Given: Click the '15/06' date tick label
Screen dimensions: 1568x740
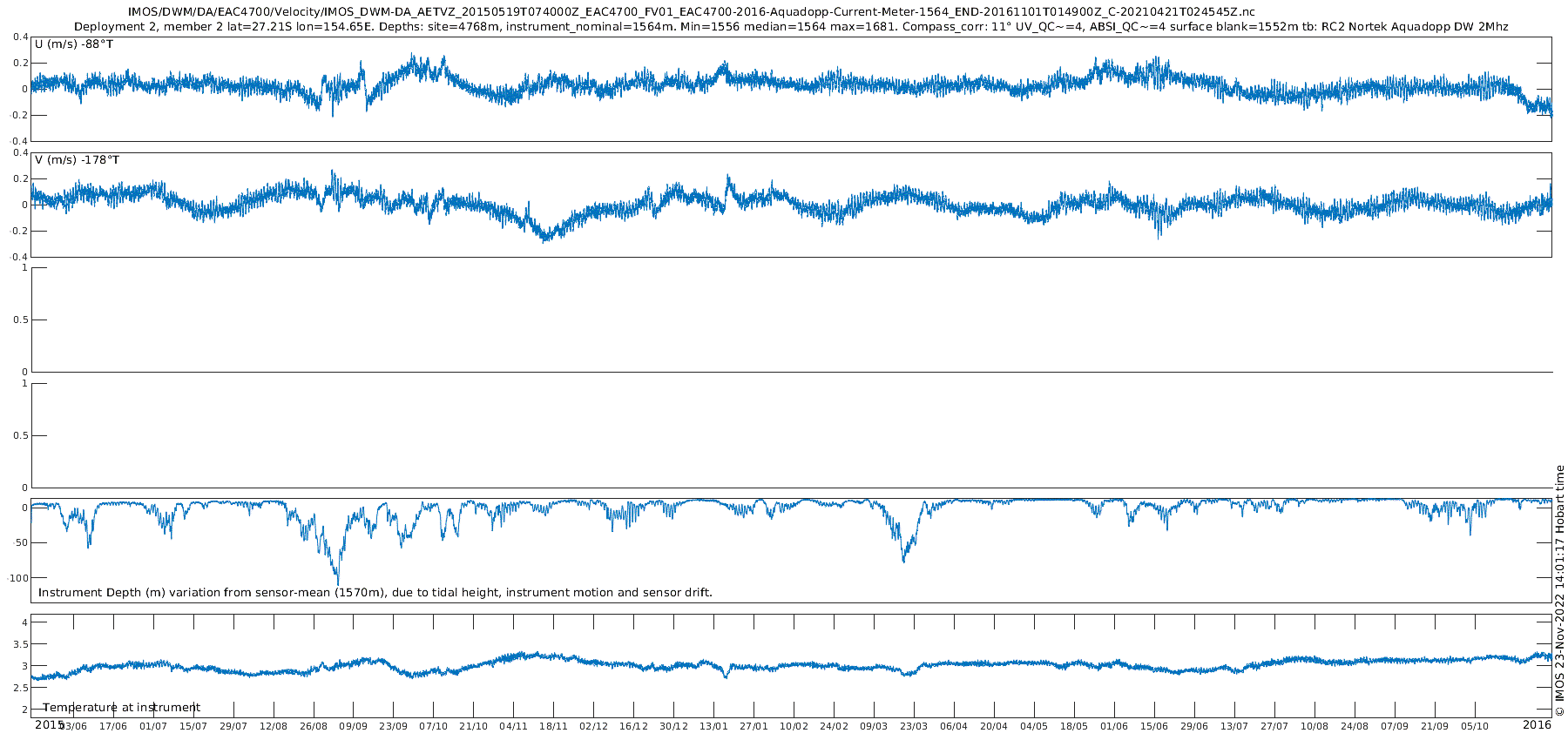Looking at the screenshot, I should point(1155,726).
